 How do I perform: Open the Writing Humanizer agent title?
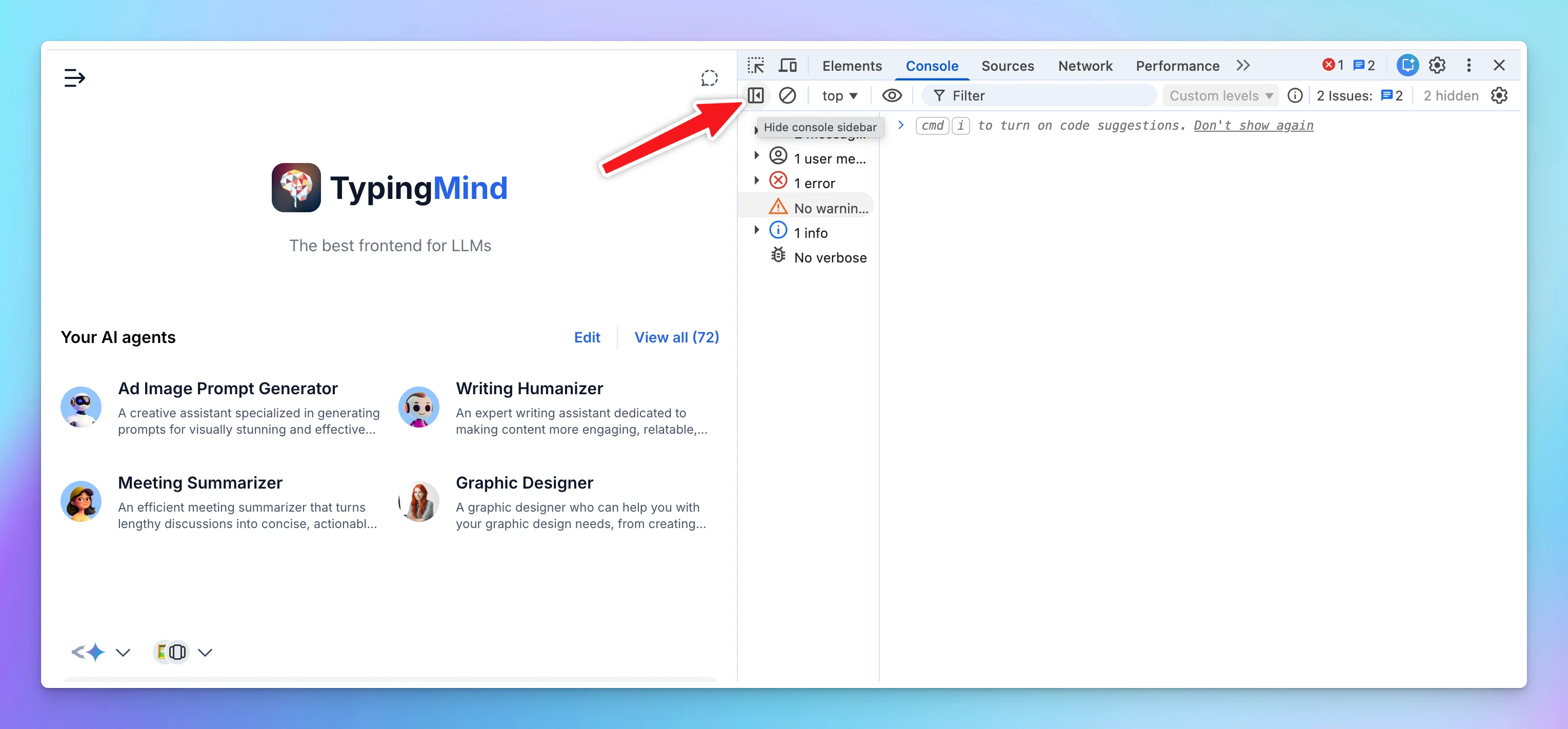click(x=529, y=388)
